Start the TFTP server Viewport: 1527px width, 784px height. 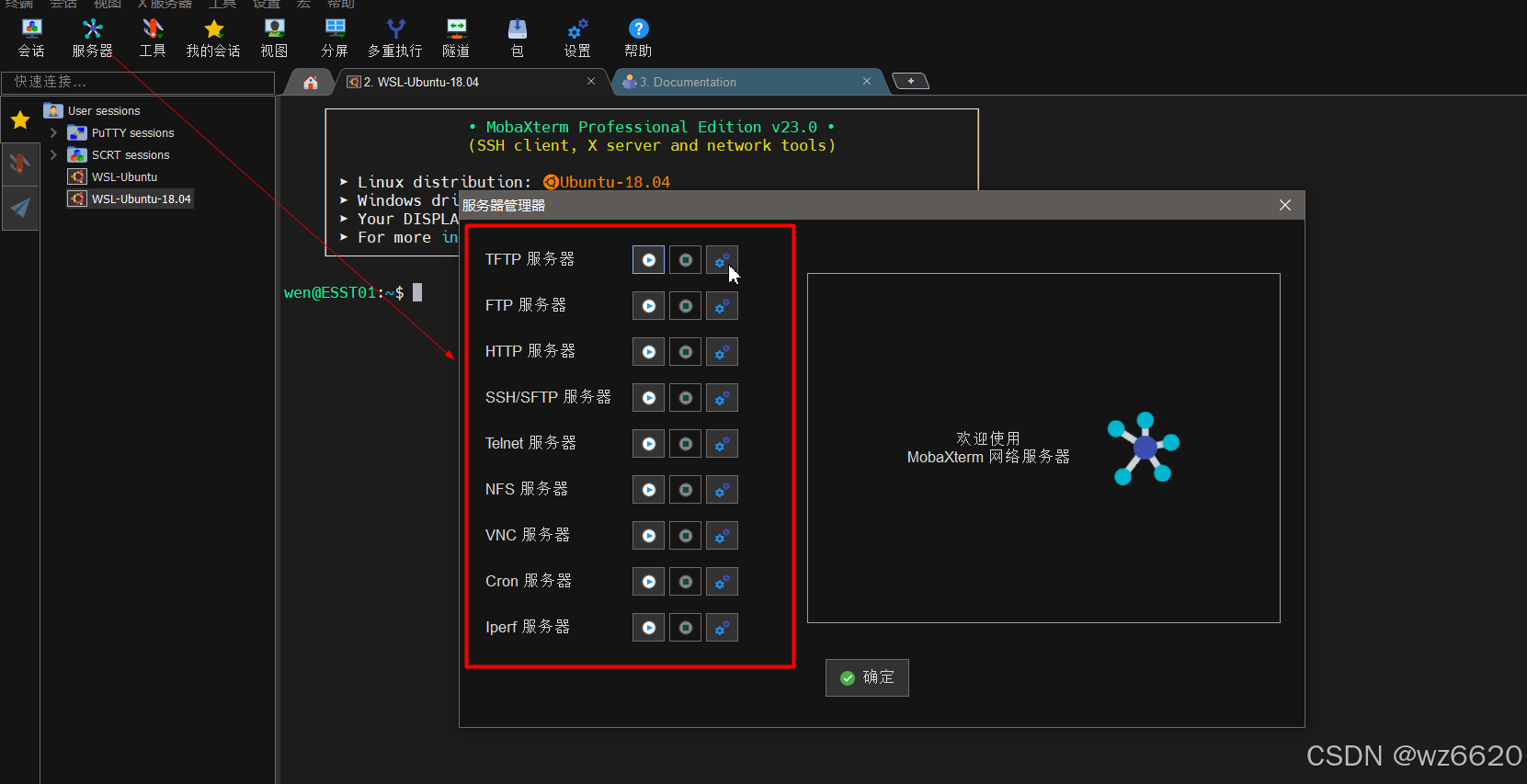[x=648, y=260]
